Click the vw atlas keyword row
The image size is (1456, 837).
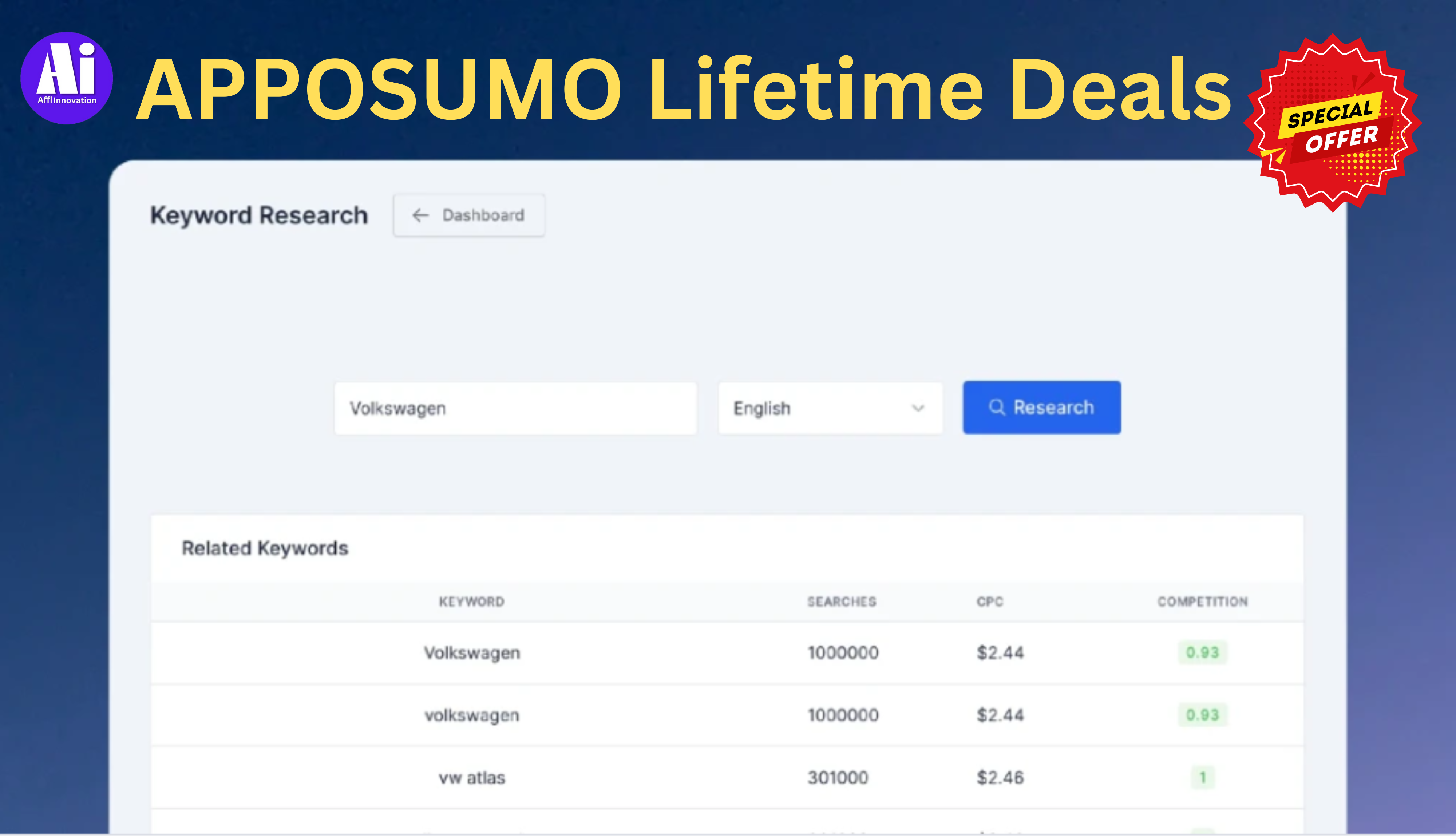(x=472, y=777)
